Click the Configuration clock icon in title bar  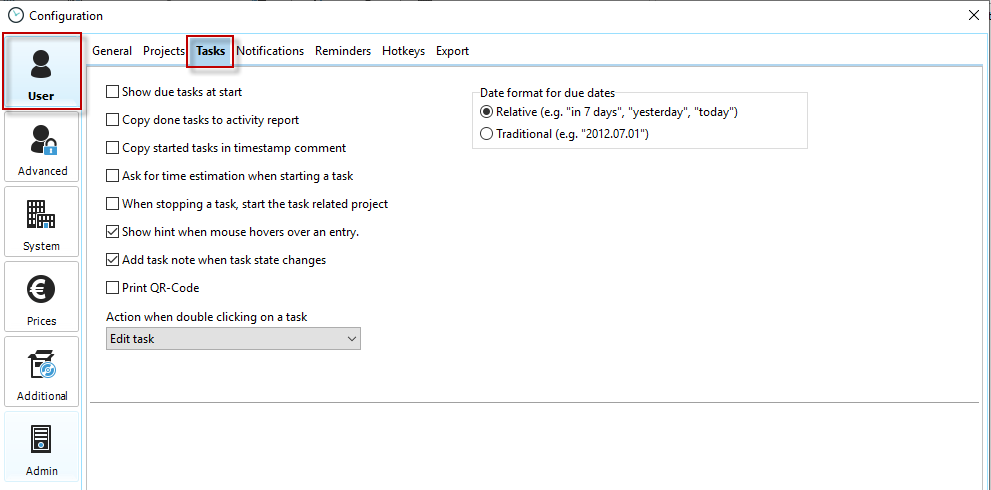click(15, 15)
